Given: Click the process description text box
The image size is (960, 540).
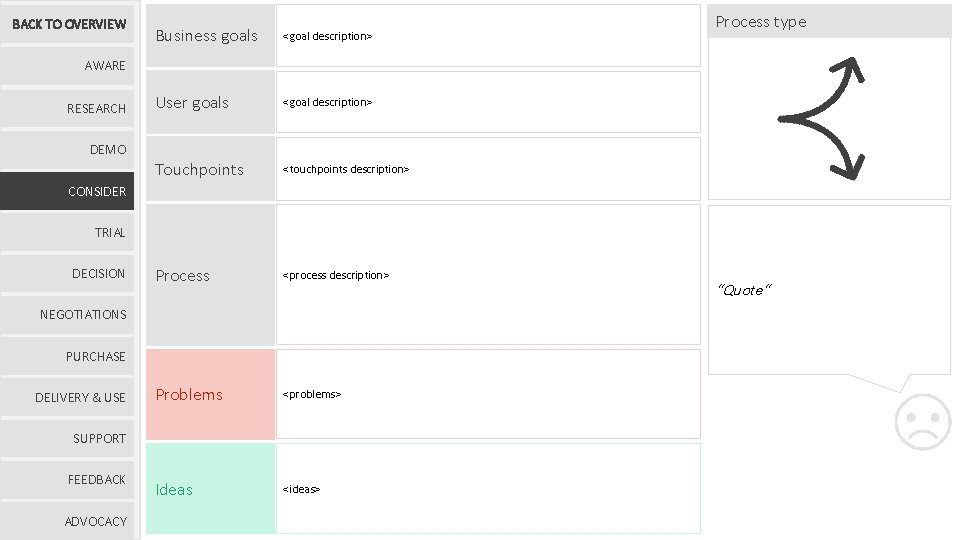Looking at the screenshot, I should pos(488,275).
